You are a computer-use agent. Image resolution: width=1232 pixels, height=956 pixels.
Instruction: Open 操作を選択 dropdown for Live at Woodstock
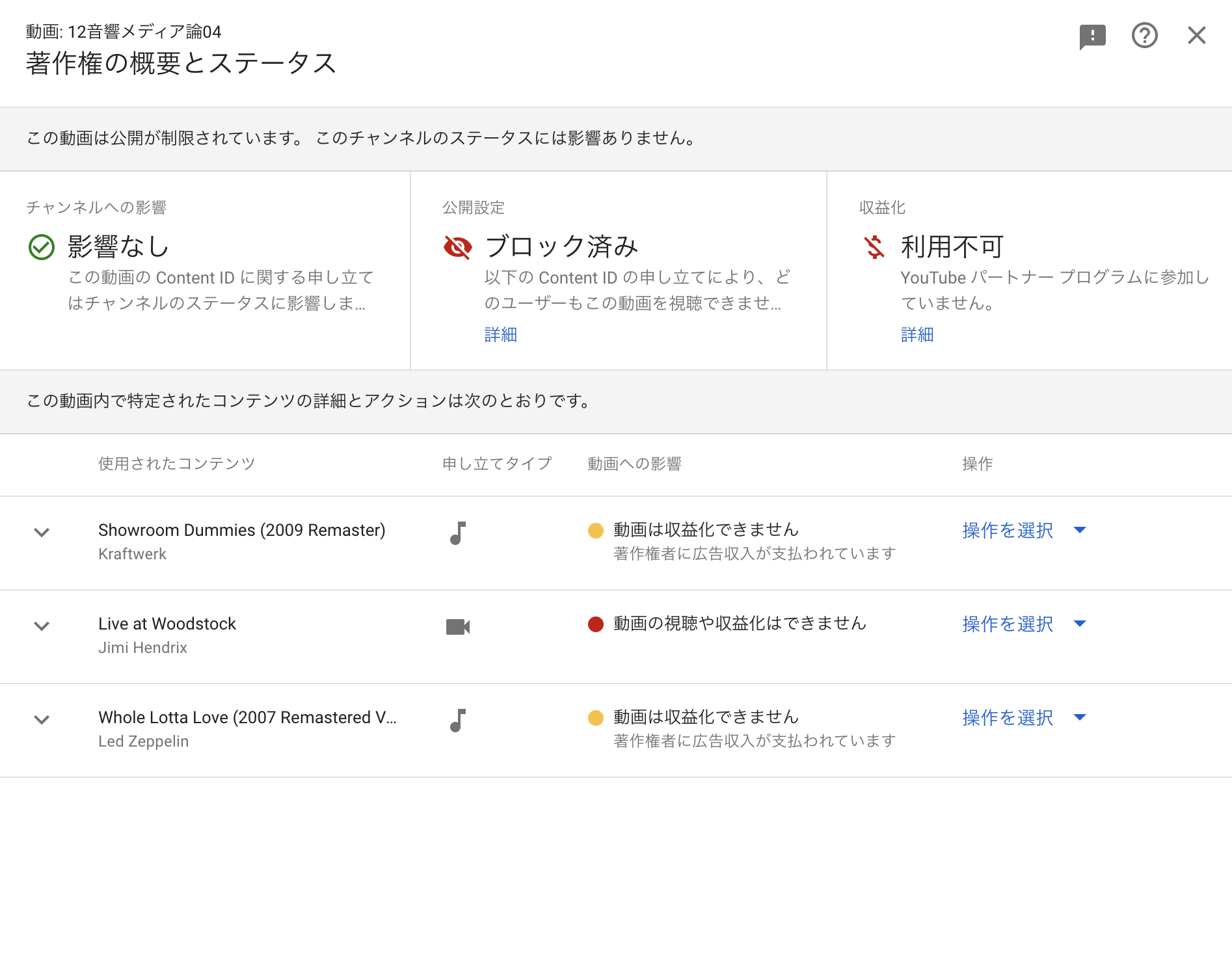[x=1024, y=624]
